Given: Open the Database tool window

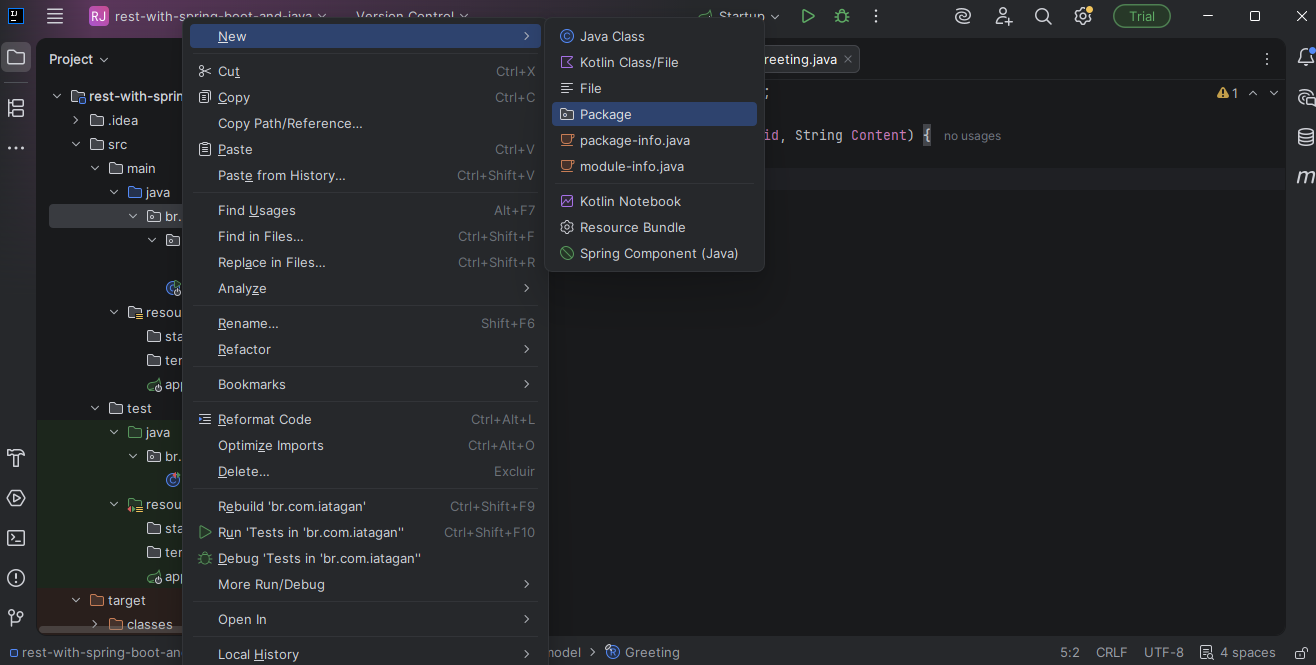Looking at the screenshot, I should tap(1306, 137).
